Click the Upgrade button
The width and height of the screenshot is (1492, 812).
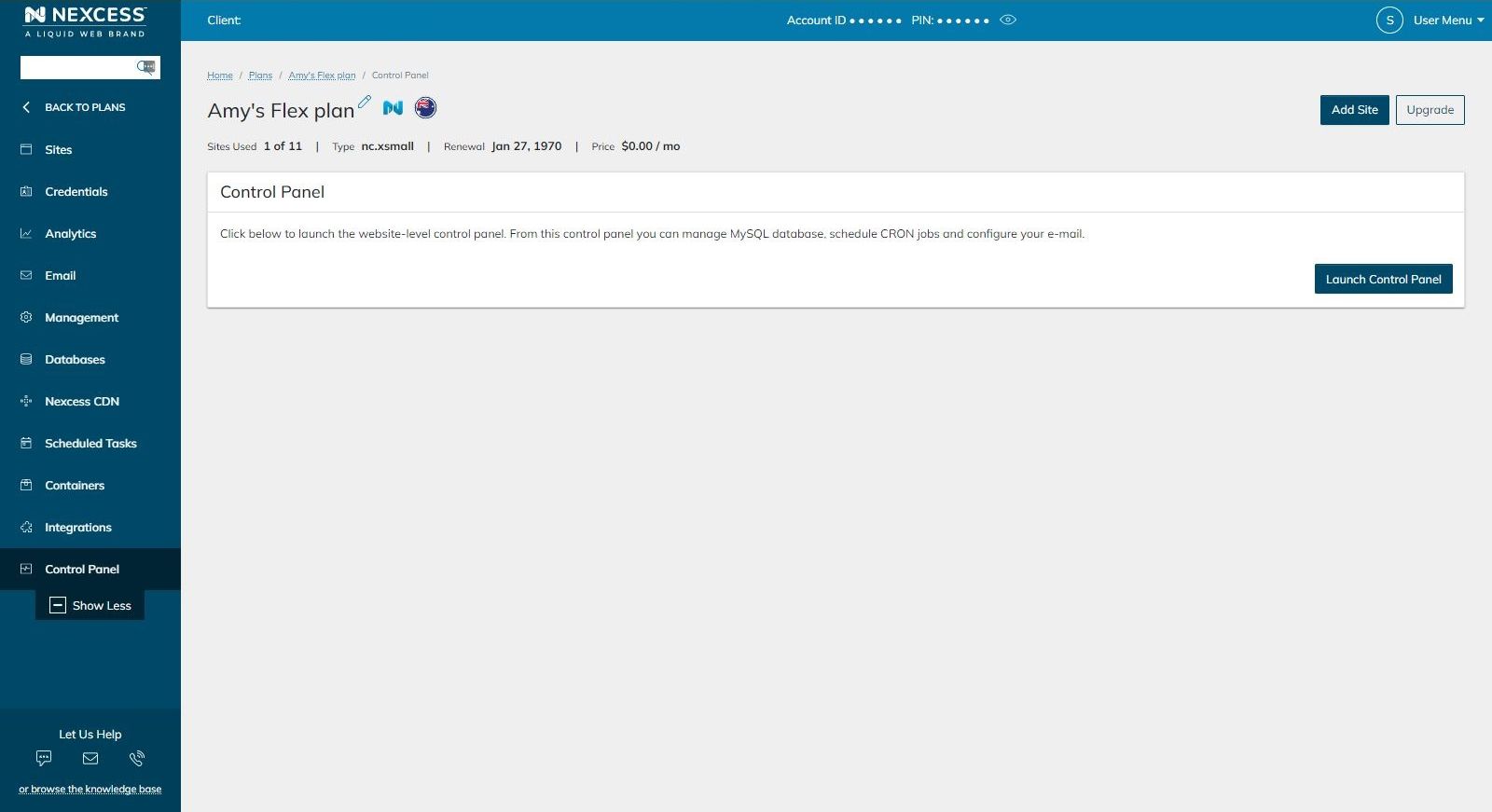pos(1430,110)
